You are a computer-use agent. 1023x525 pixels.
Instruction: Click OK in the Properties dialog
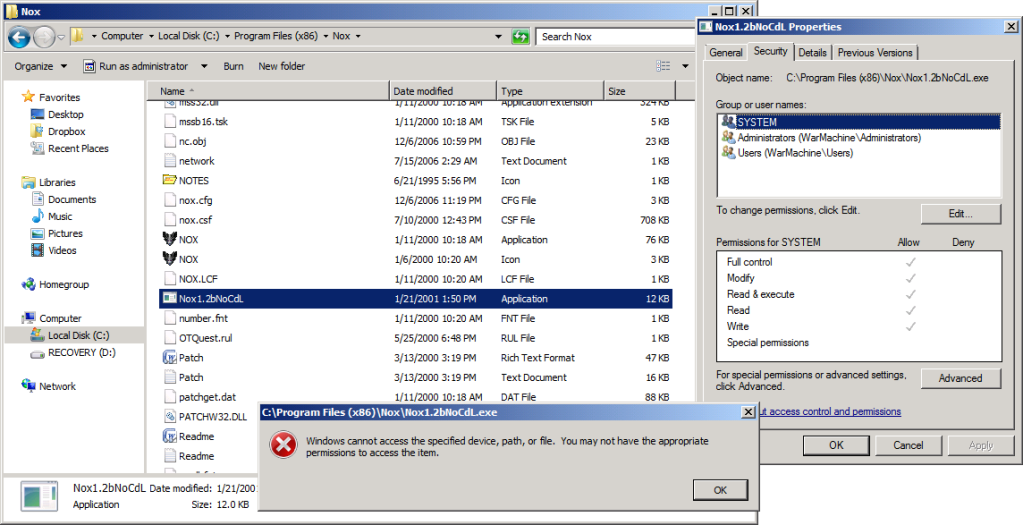pos(836,445)
